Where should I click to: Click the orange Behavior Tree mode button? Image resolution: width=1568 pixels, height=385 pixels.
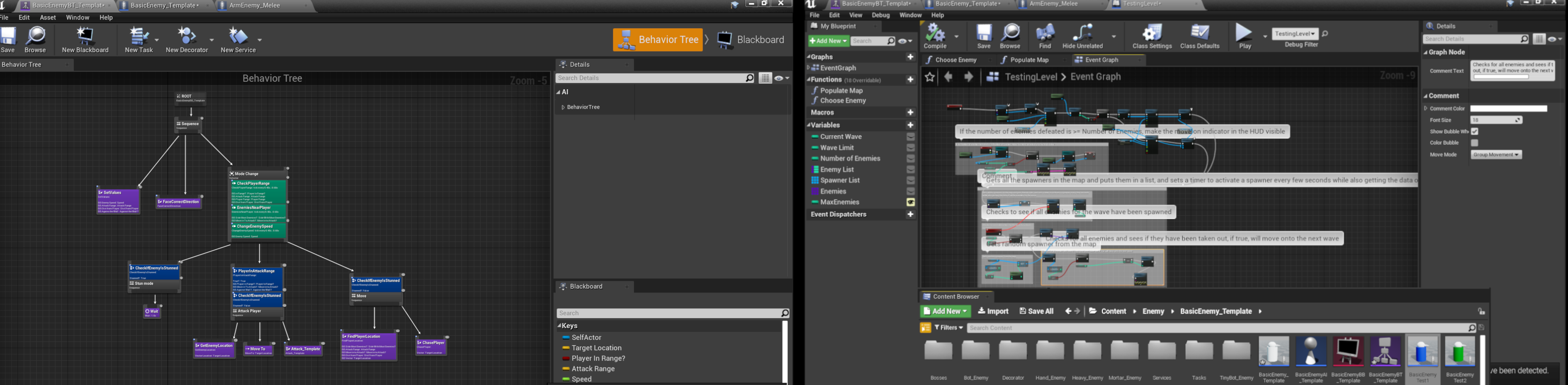point(657,40)
